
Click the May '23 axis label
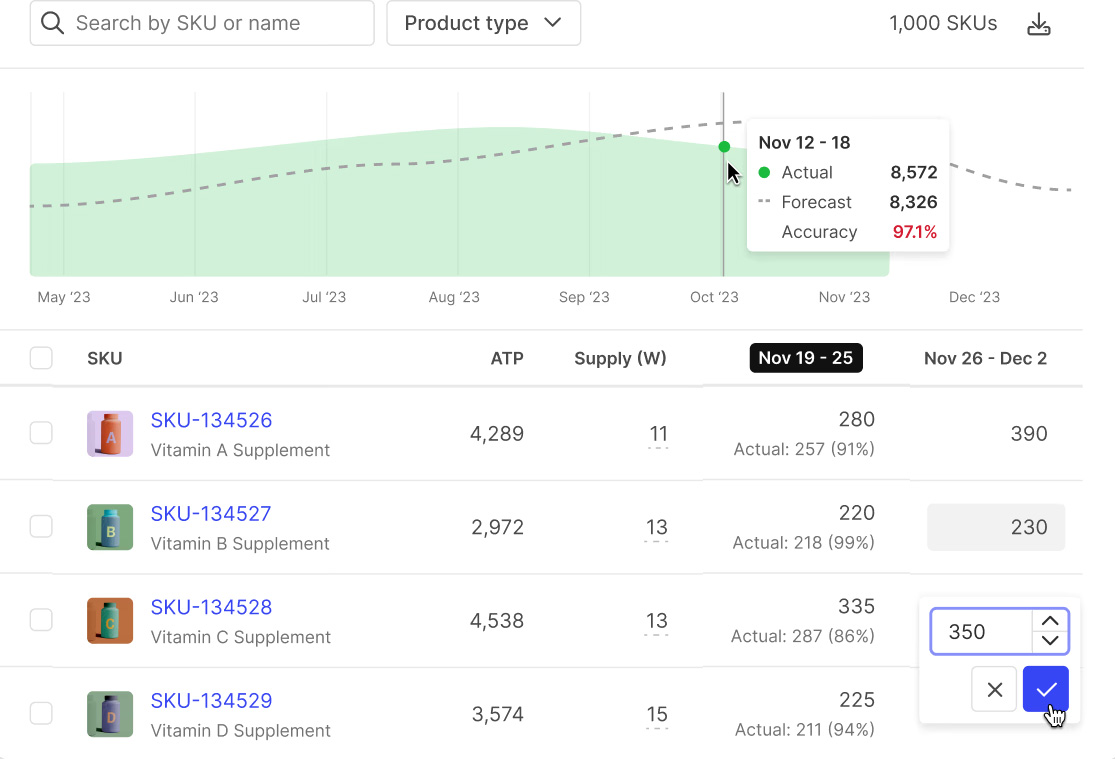coord(64,297)
